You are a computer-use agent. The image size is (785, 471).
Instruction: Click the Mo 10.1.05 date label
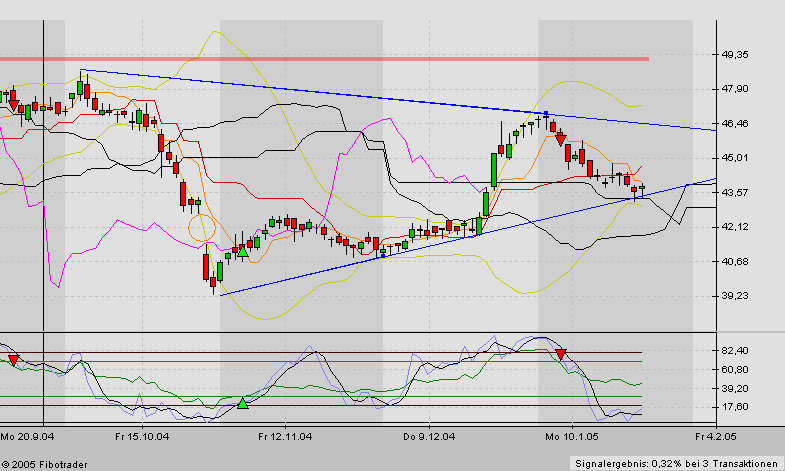click(x=573, y=437)
